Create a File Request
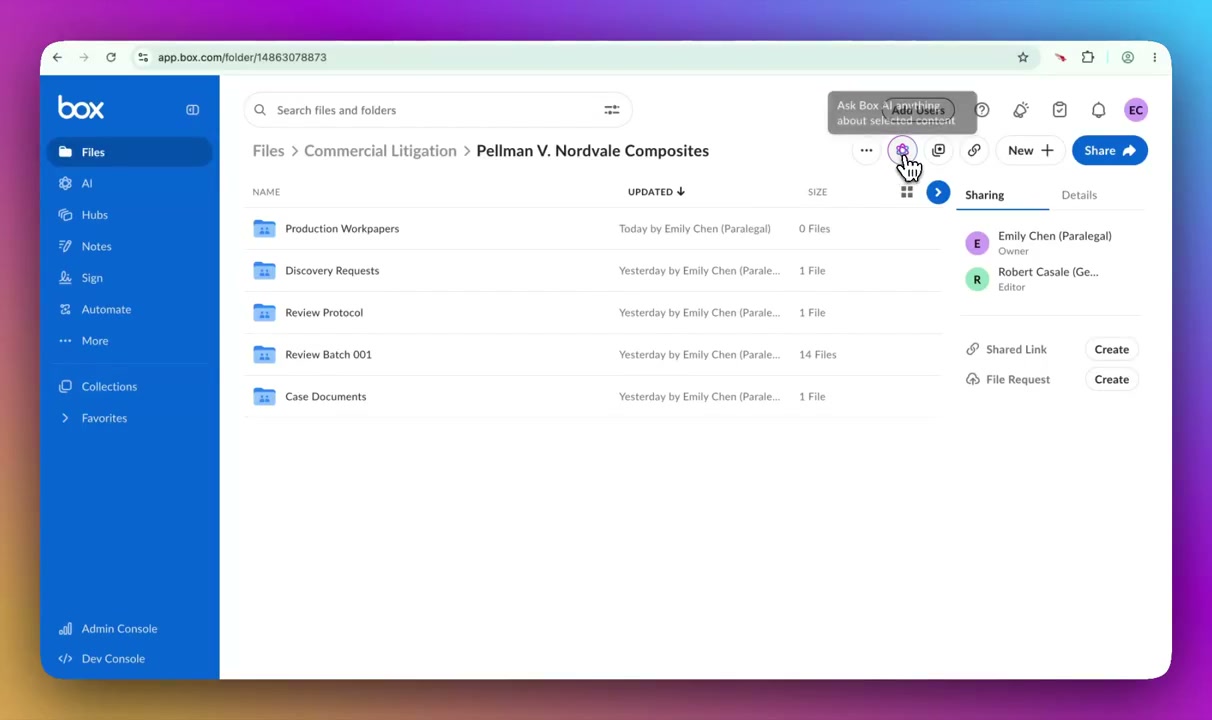1212x720 pixels. [x=1111, y=380]
